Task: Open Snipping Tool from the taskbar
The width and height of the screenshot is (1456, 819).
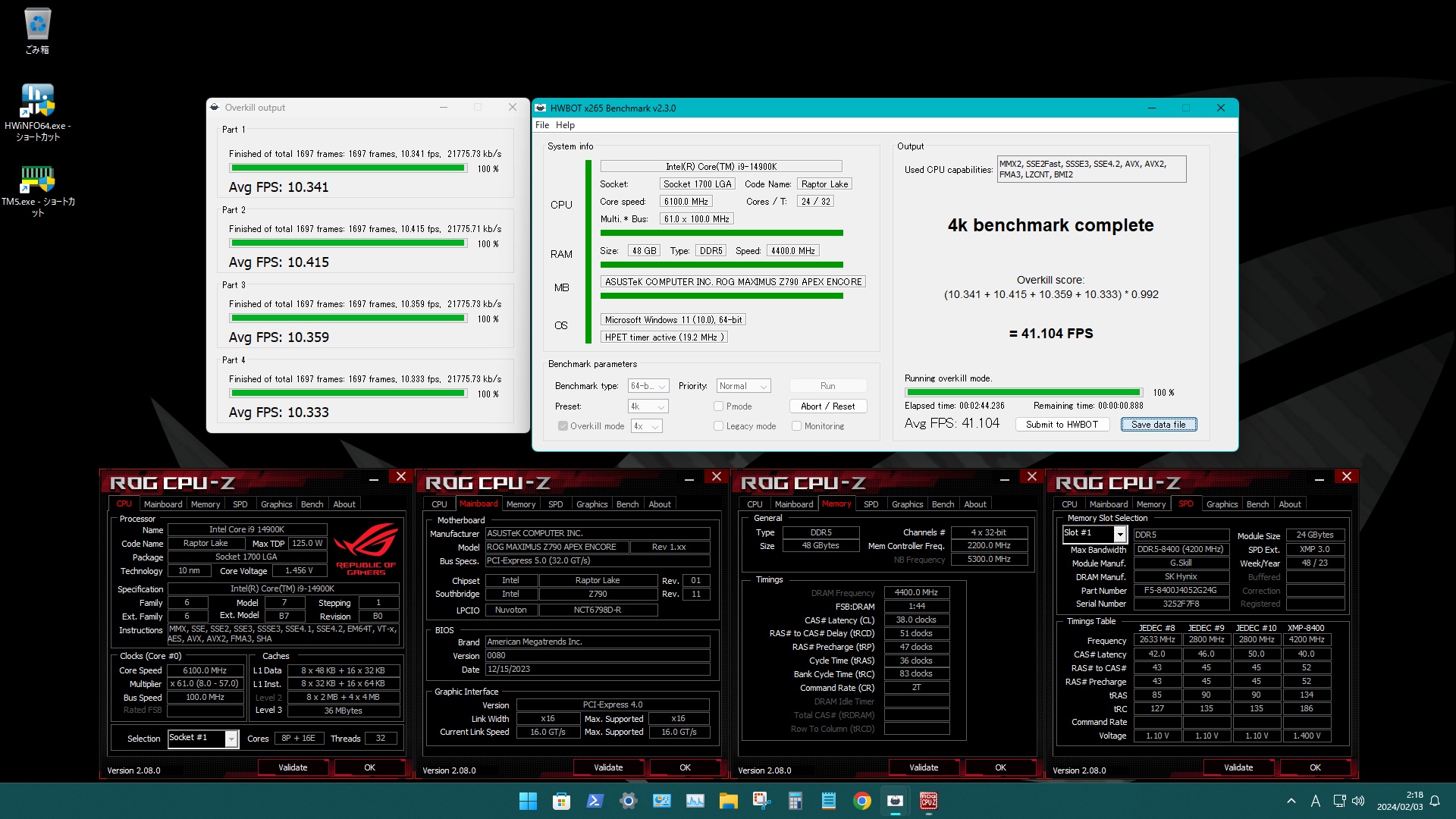Action: point(761,801)
